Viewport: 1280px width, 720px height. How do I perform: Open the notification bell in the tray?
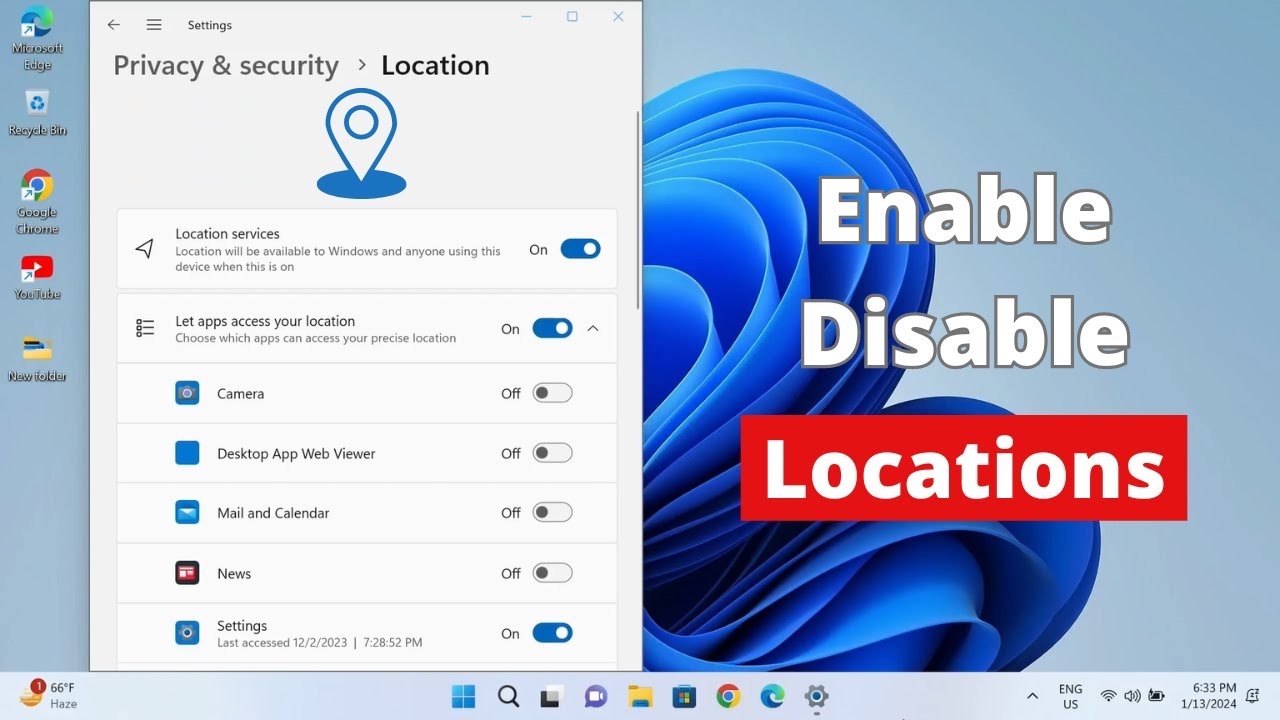1252,696
